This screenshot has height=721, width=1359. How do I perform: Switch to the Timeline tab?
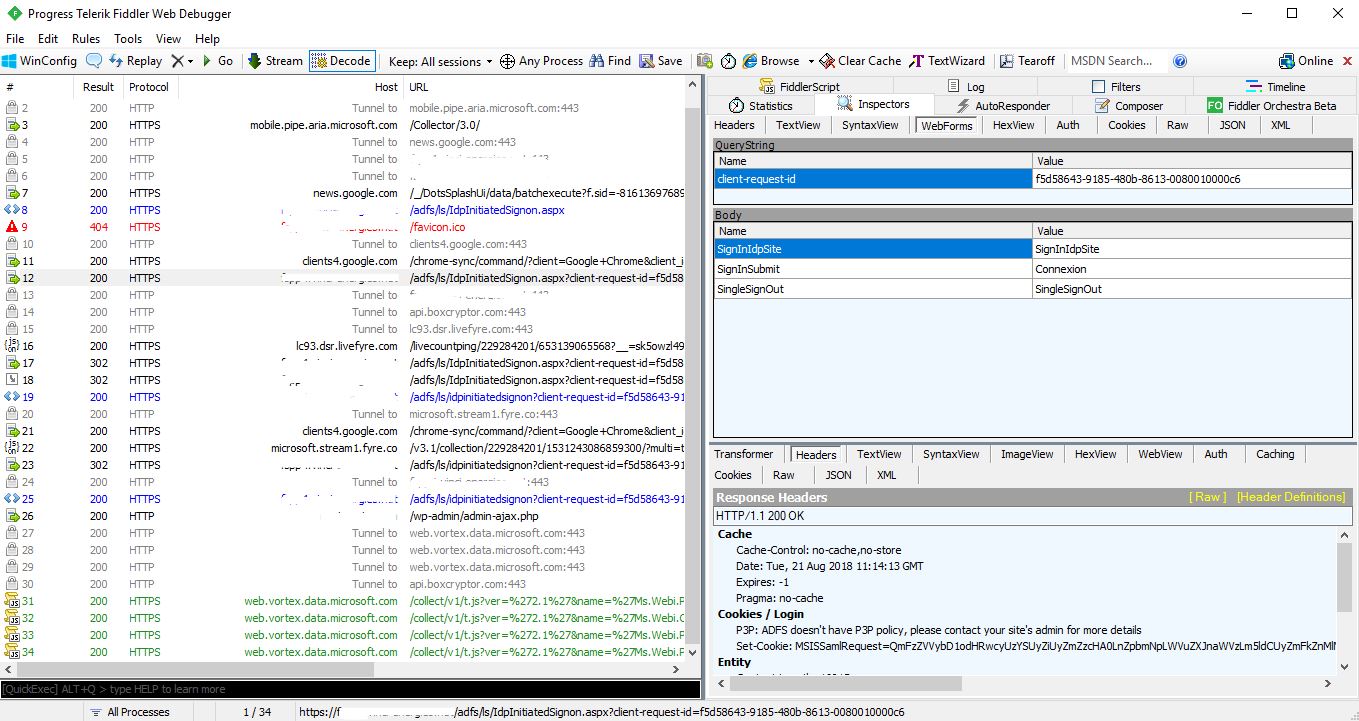pyautogui.click(x=1275, y=87)
